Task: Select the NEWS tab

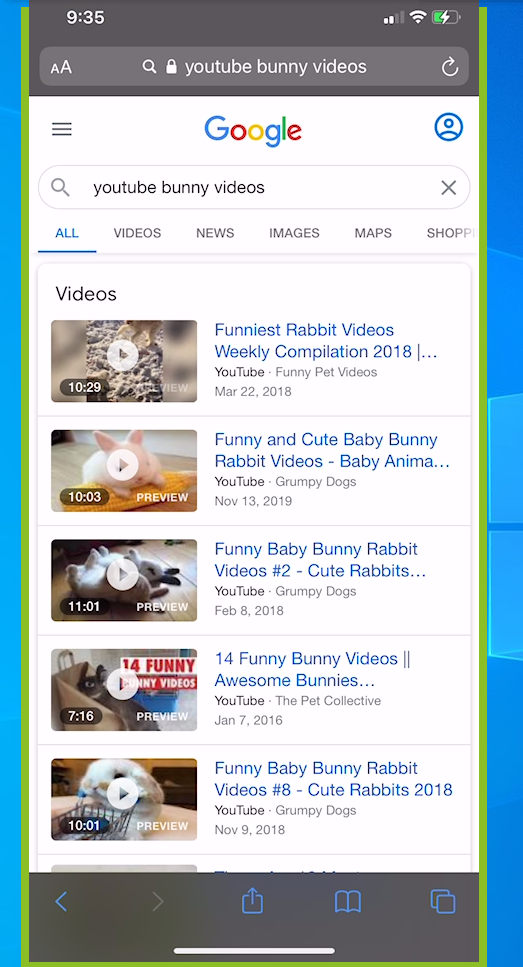Action: pos(215,233)
